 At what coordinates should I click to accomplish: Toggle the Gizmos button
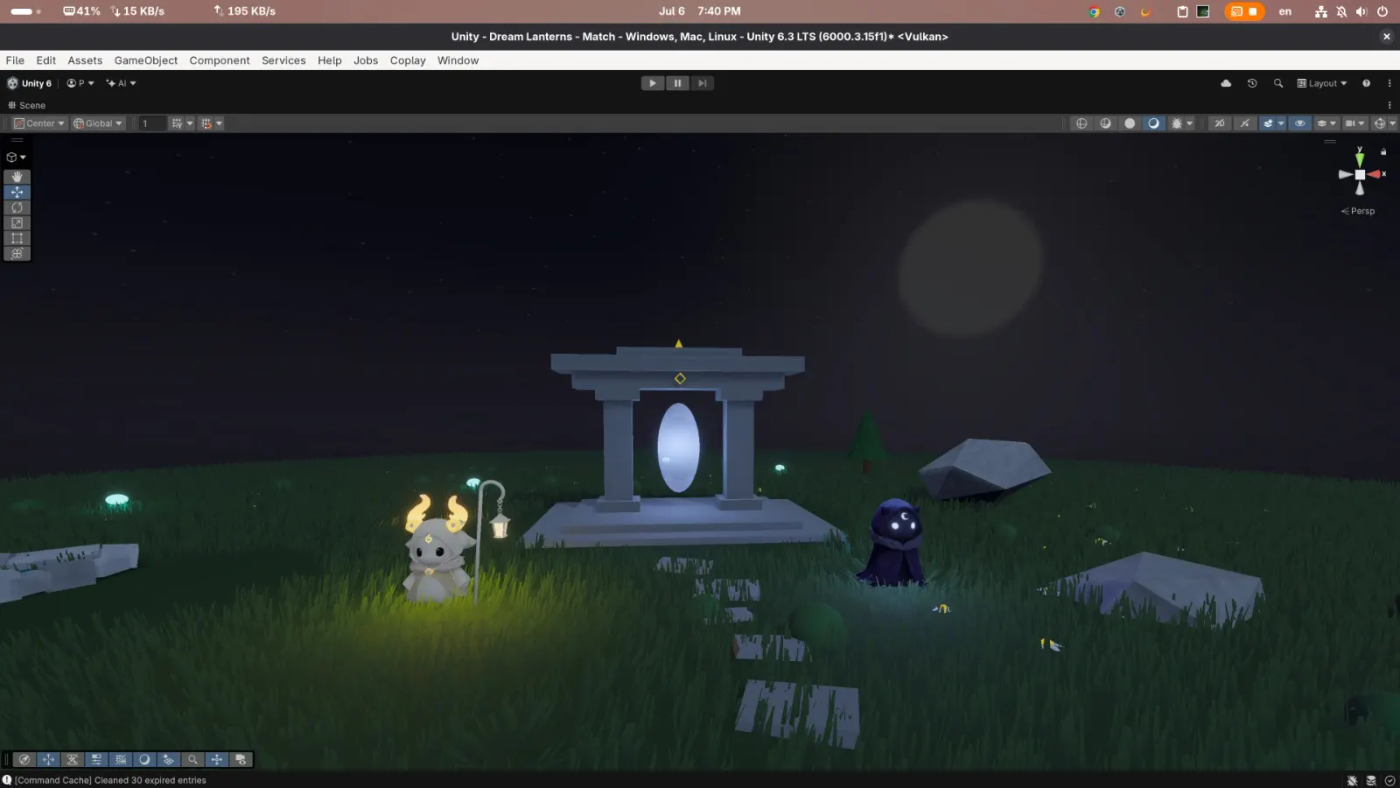[x=1379, y=123]
